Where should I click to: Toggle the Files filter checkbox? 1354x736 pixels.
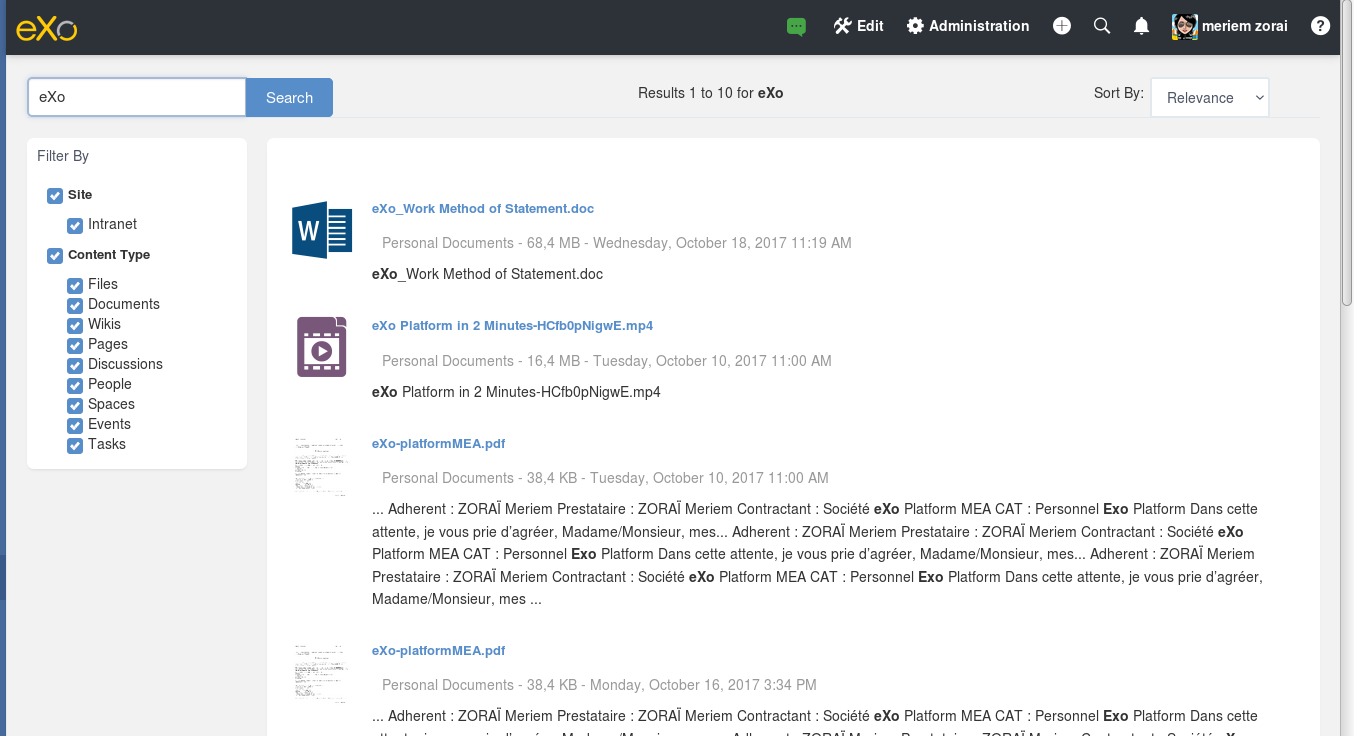tap(75, 286)
